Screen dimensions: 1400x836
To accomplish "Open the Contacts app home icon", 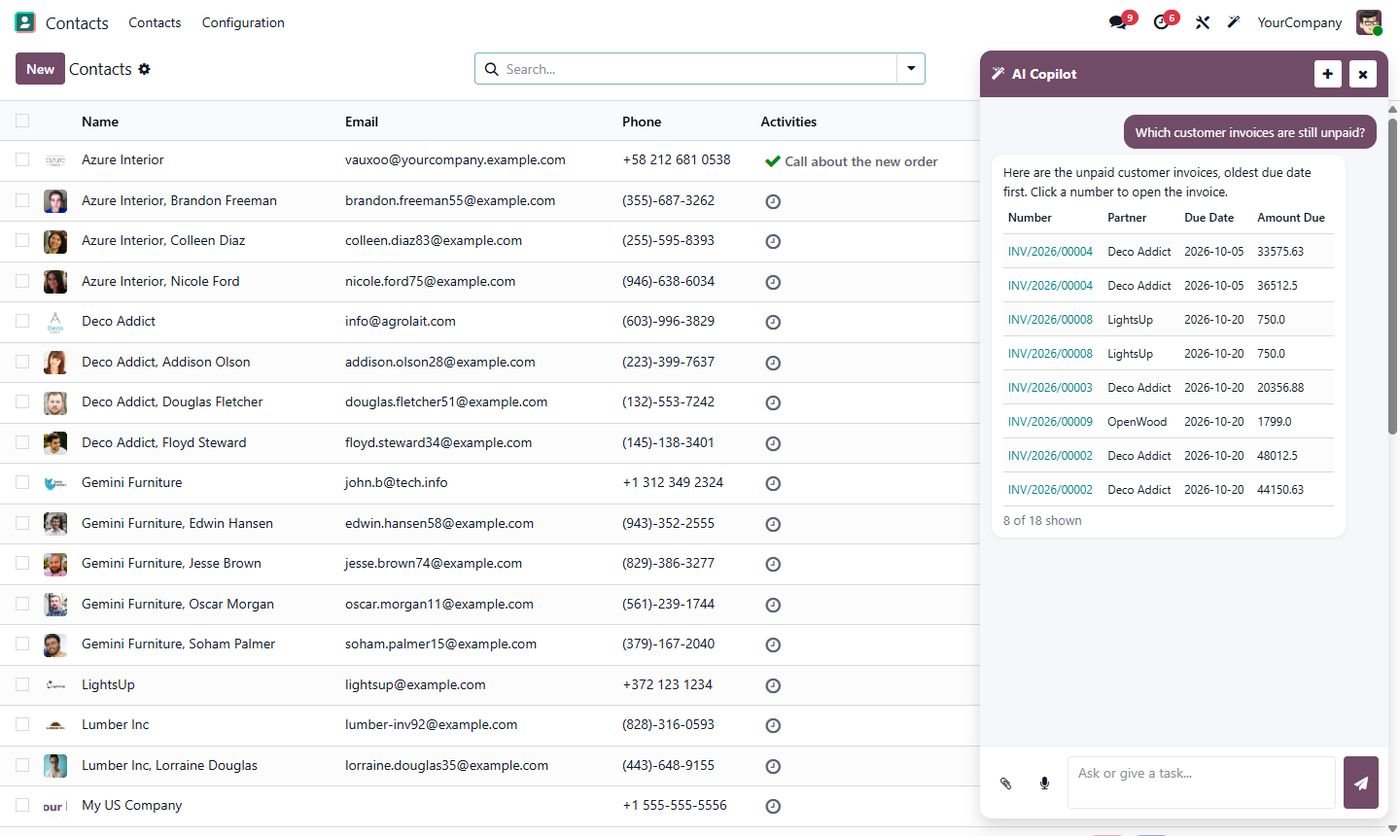I will click(25, 22).
